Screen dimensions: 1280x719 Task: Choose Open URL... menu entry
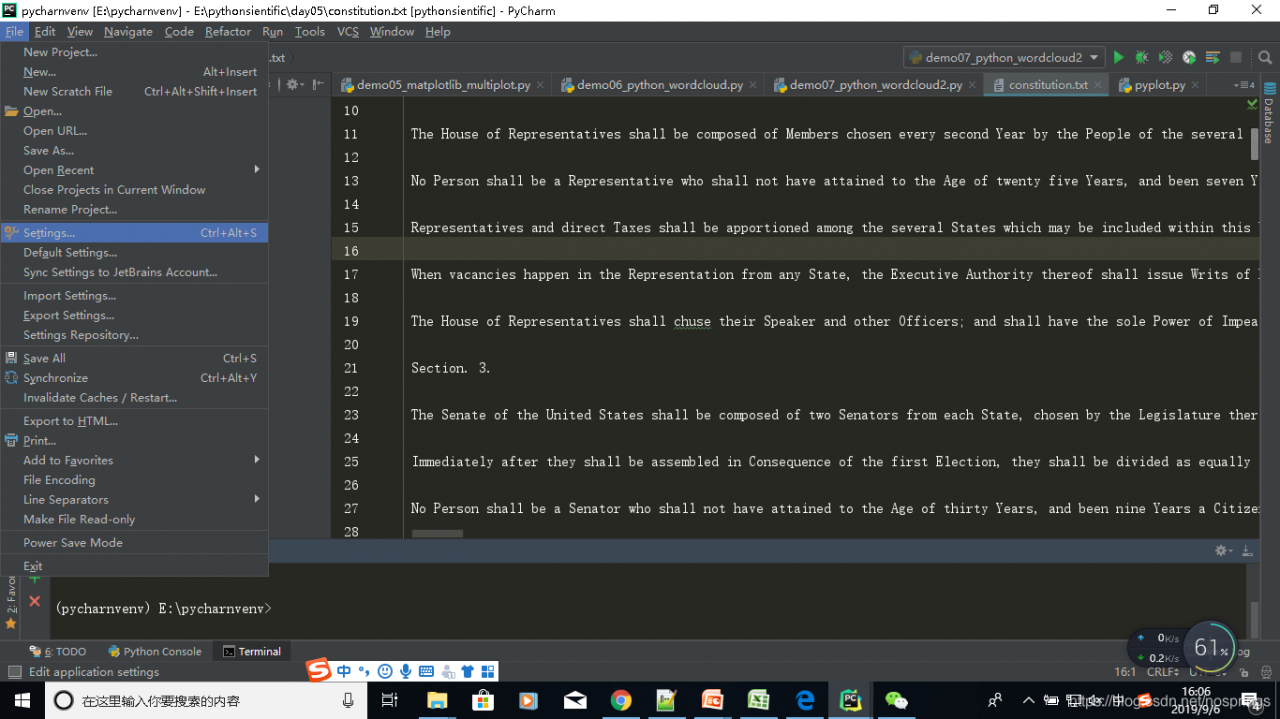pyautogui.click(x=134, y=131)
